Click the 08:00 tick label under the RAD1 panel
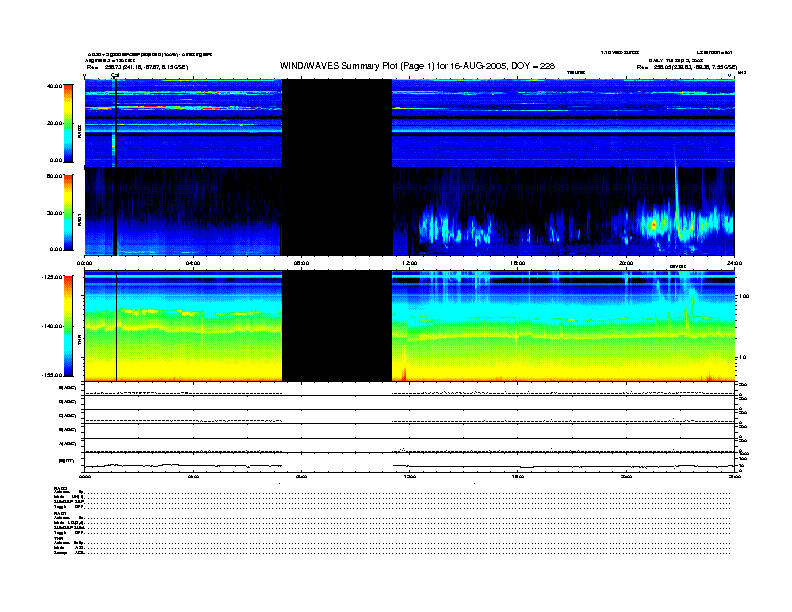792x612 pixels. click(x=301, y=263)
